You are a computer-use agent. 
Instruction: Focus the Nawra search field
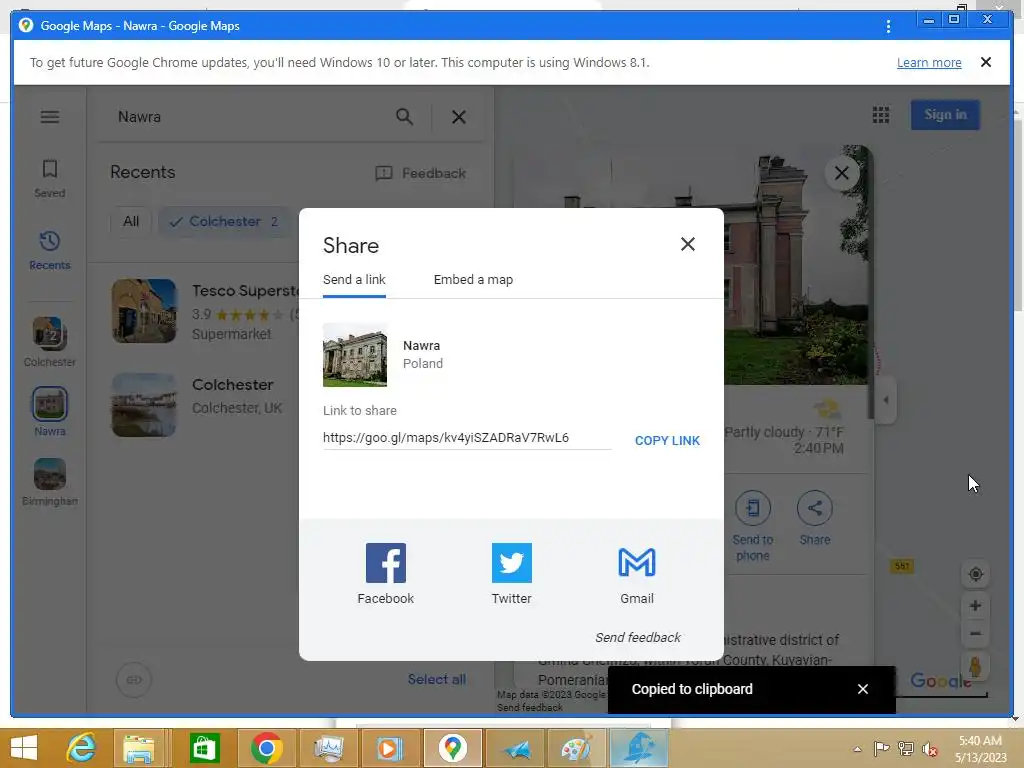(248, 117)
